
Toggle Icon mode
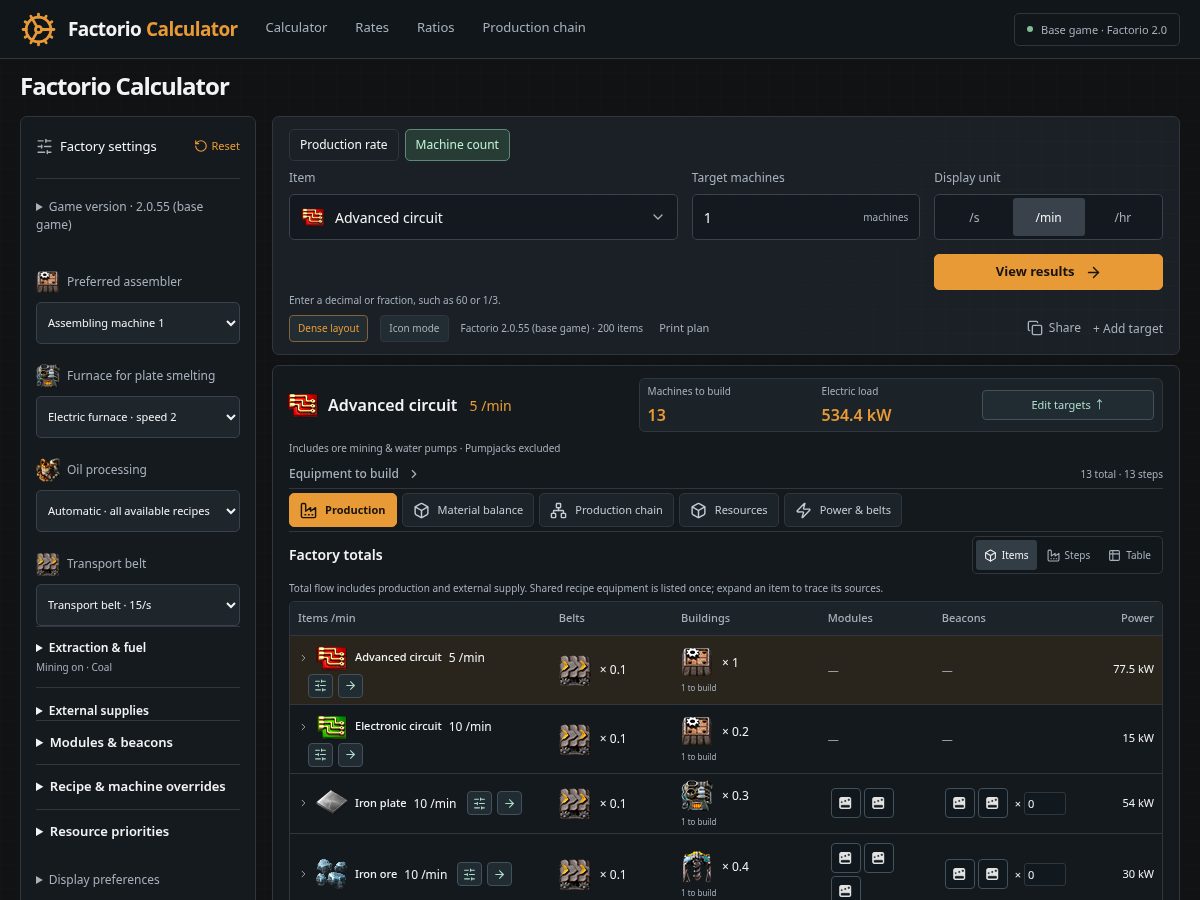coord(414,328)
